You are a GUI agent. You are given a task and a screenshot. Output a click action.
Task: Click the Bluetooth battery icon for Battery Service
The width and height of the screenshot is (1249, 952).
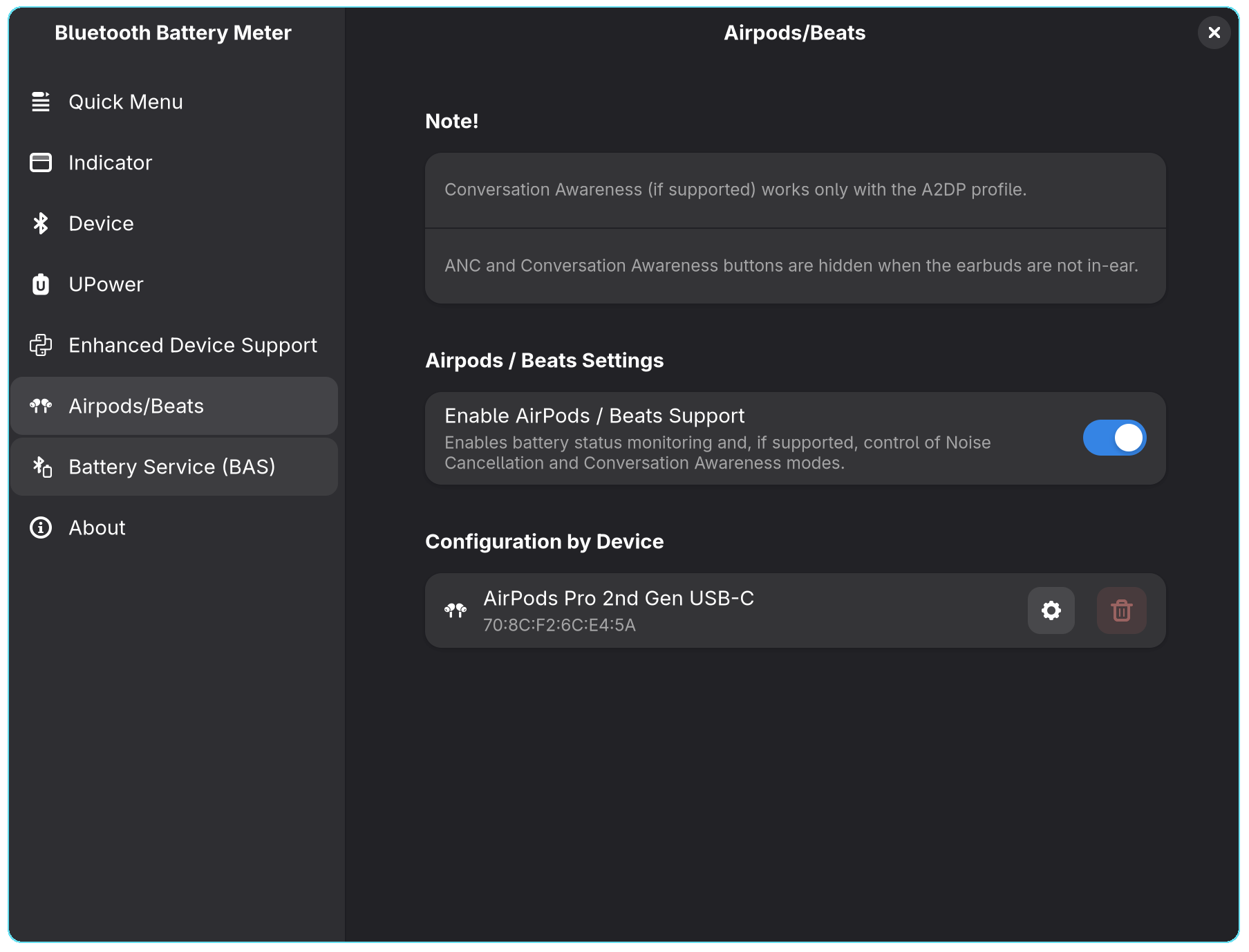point(42,467)
